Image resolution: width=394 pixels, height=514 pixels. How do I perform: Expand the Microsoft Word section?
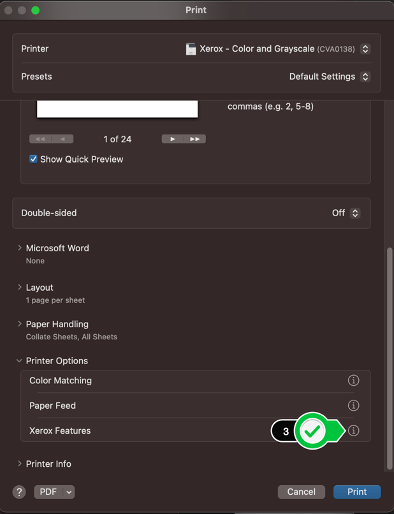pos(19,248)
